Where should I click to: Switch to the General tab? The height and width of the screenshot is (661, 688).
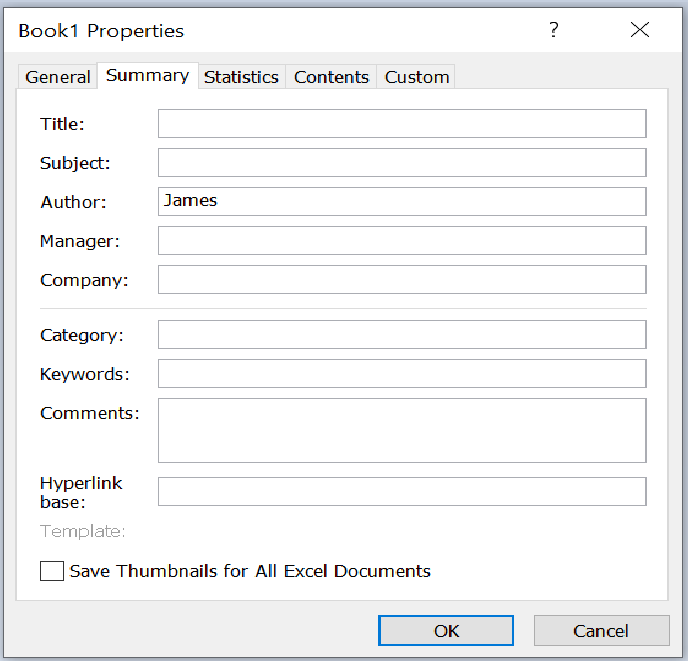click(x=58, y=77)
